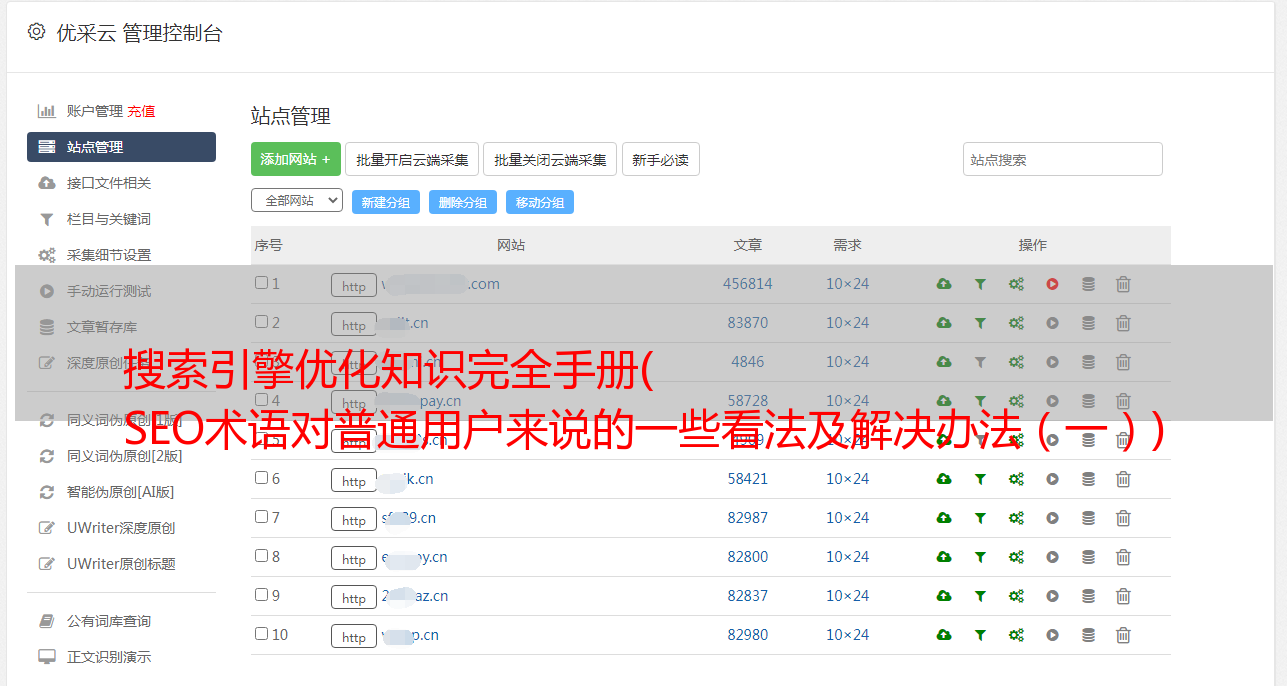
Task: Open article count 58421 in row 6
Action: point(748,479)
